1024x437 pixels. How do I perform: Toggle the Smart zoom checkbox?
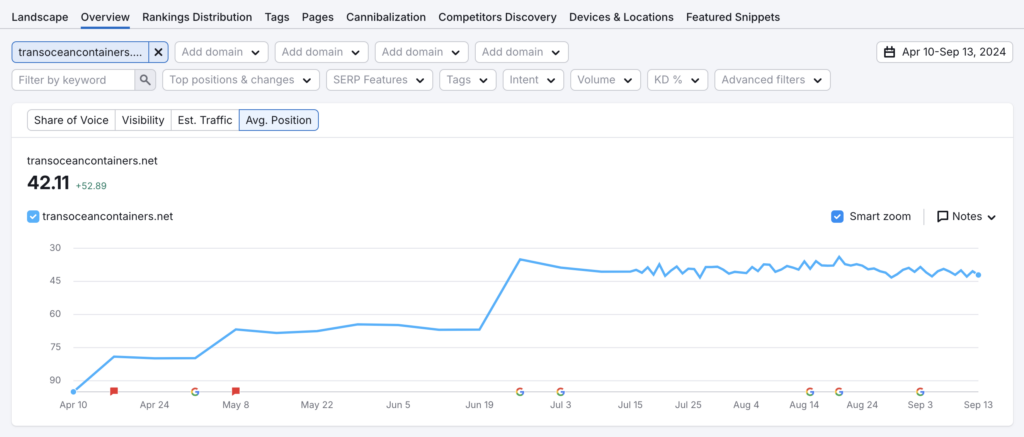coord(837,216)
